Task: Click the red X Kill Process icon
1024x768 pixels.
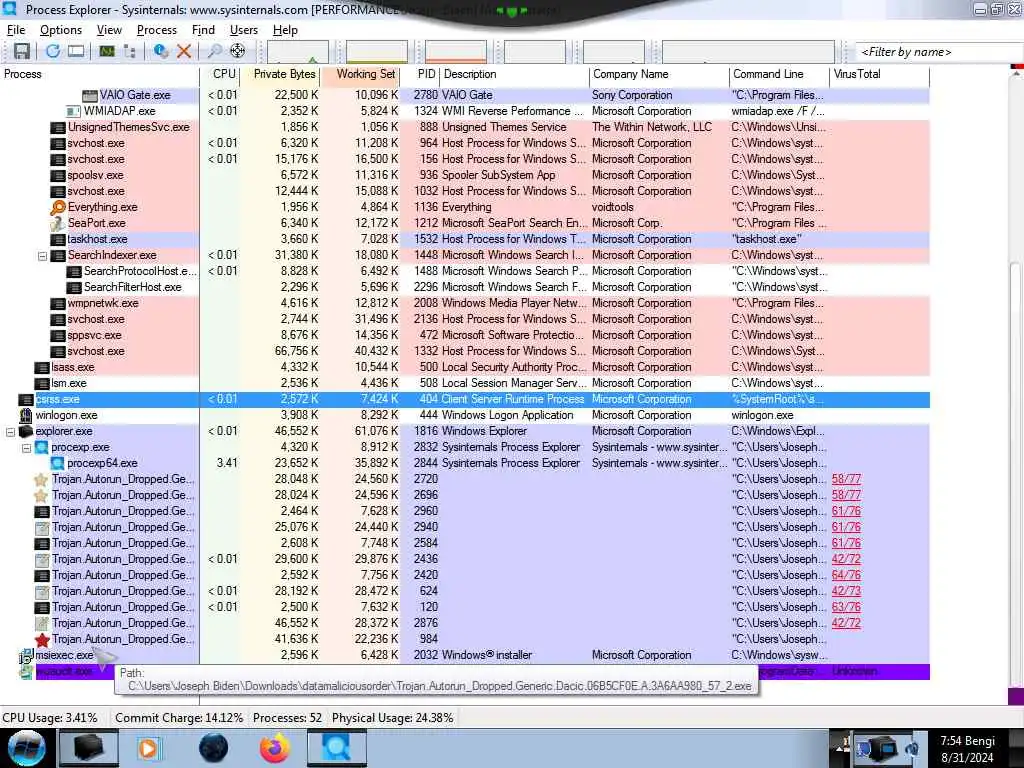Action: click(x=184, y=51)
